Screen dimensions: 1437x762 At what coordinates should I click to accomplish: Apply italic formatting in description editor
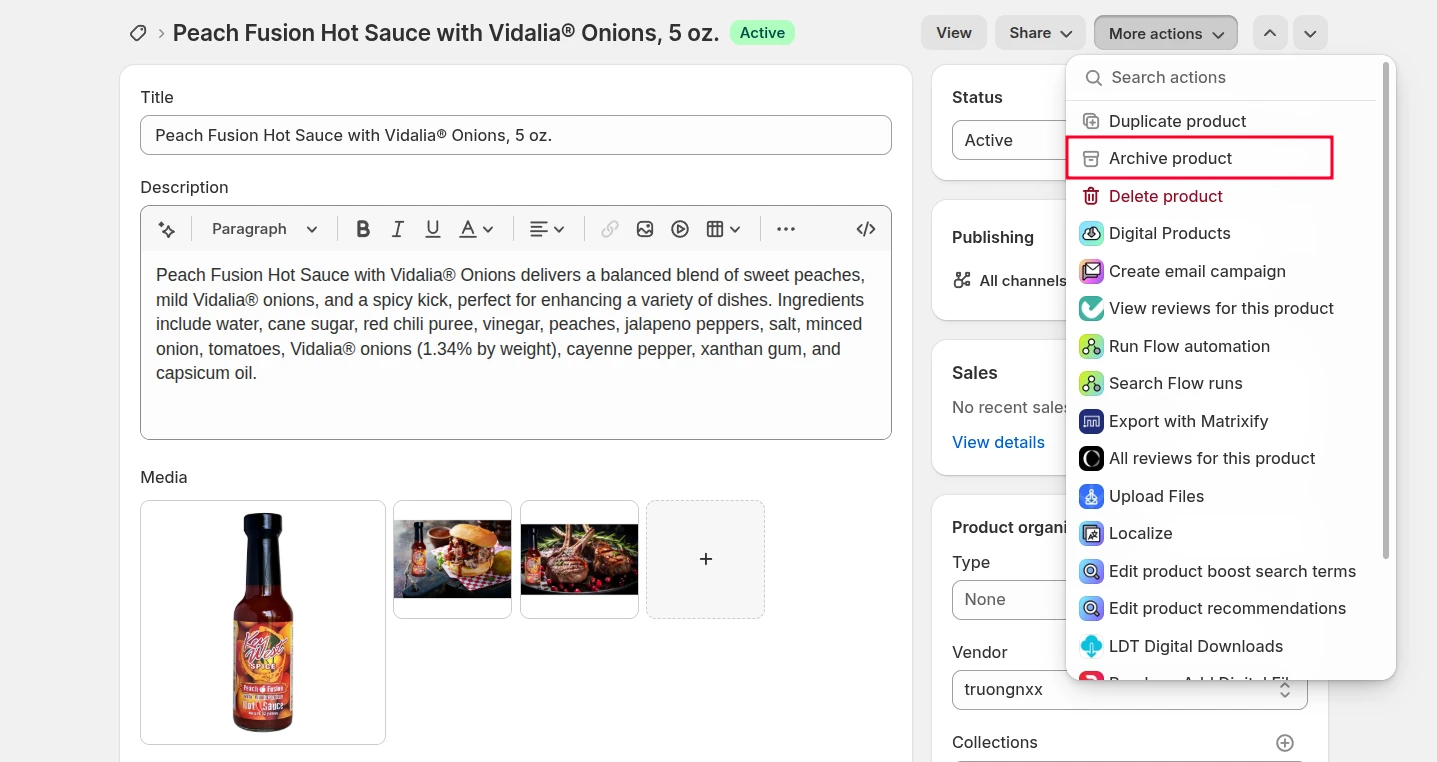coord(398,229)
